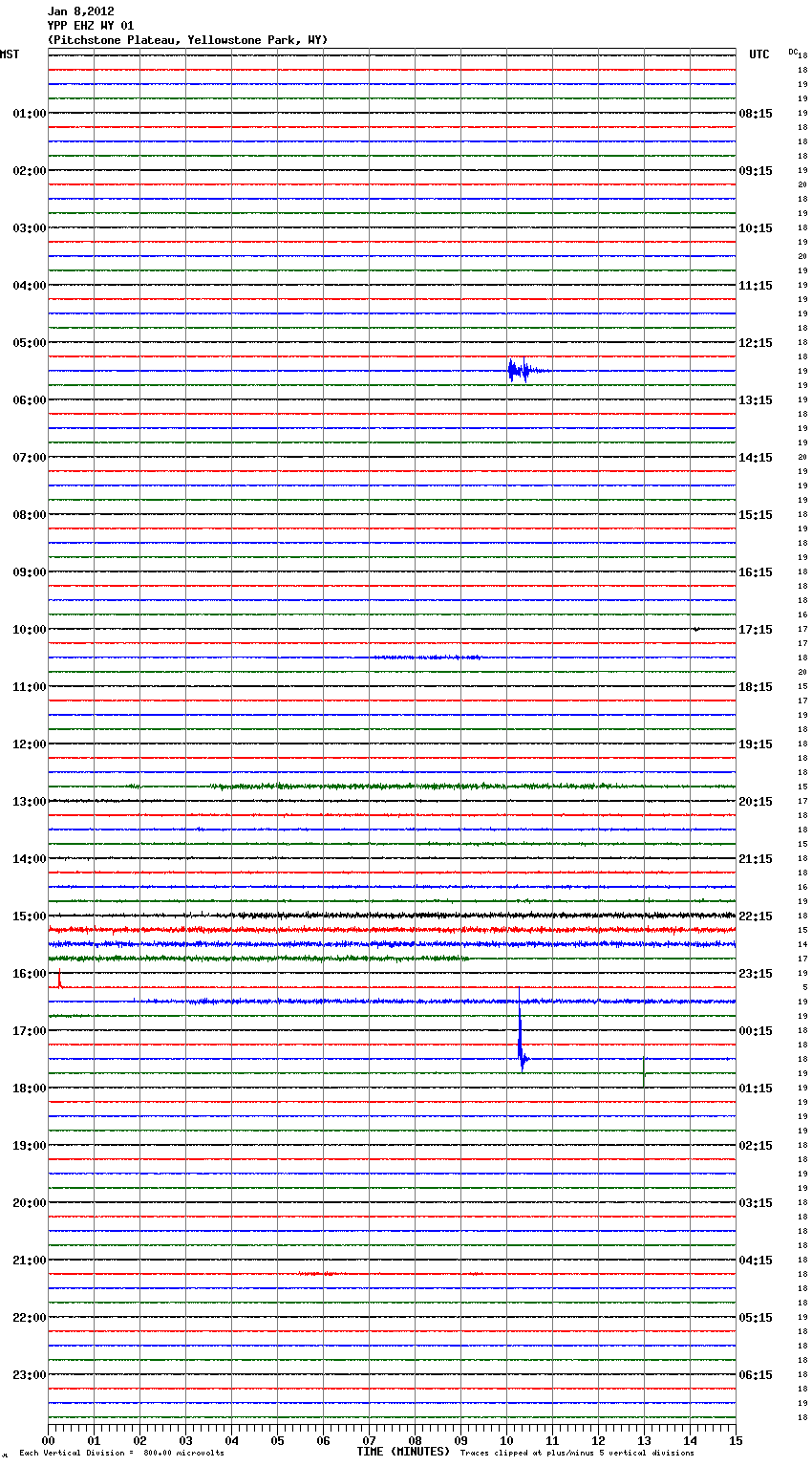Click the 19:00 MST time label
Viewport: 812px width, 1466px height.
29,1146
